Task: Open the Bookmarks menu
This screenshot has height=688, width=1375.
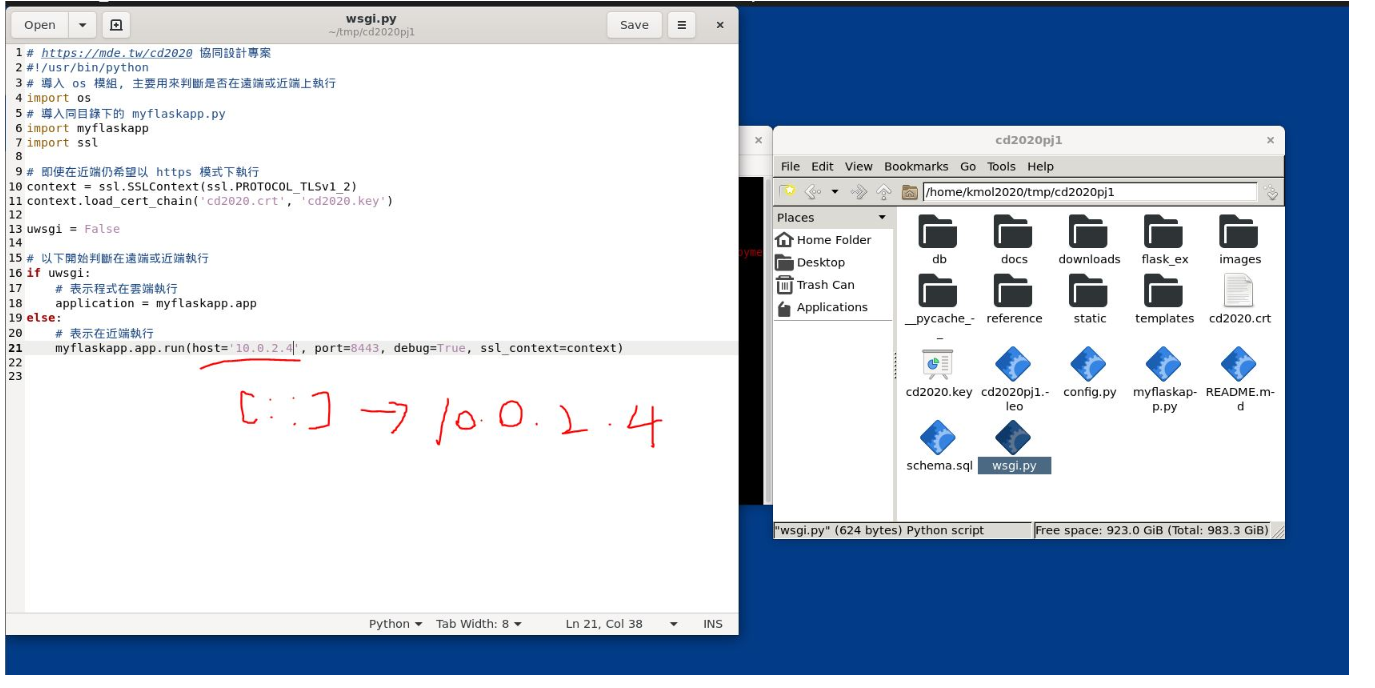Action: point(915,167)
